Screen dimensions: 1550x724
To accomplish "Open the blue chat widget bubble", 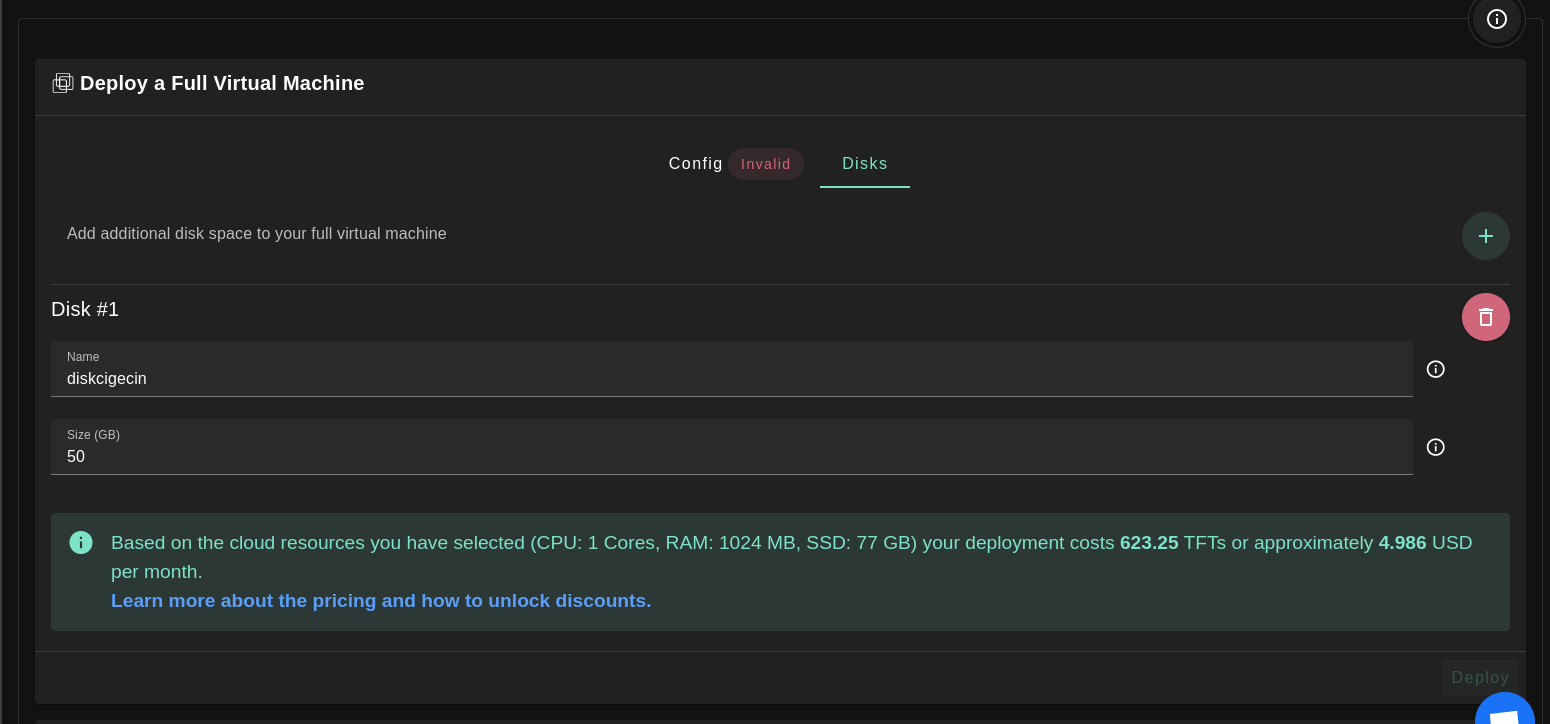I will 1504,712.
